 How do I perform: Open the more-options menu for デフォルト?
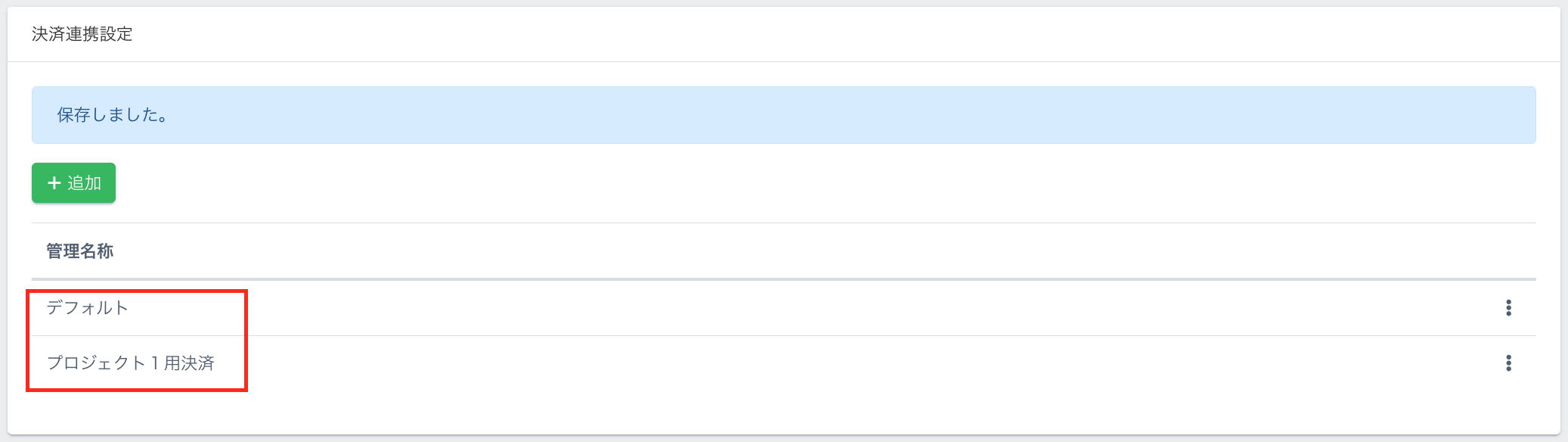(x=1508, y=308)
